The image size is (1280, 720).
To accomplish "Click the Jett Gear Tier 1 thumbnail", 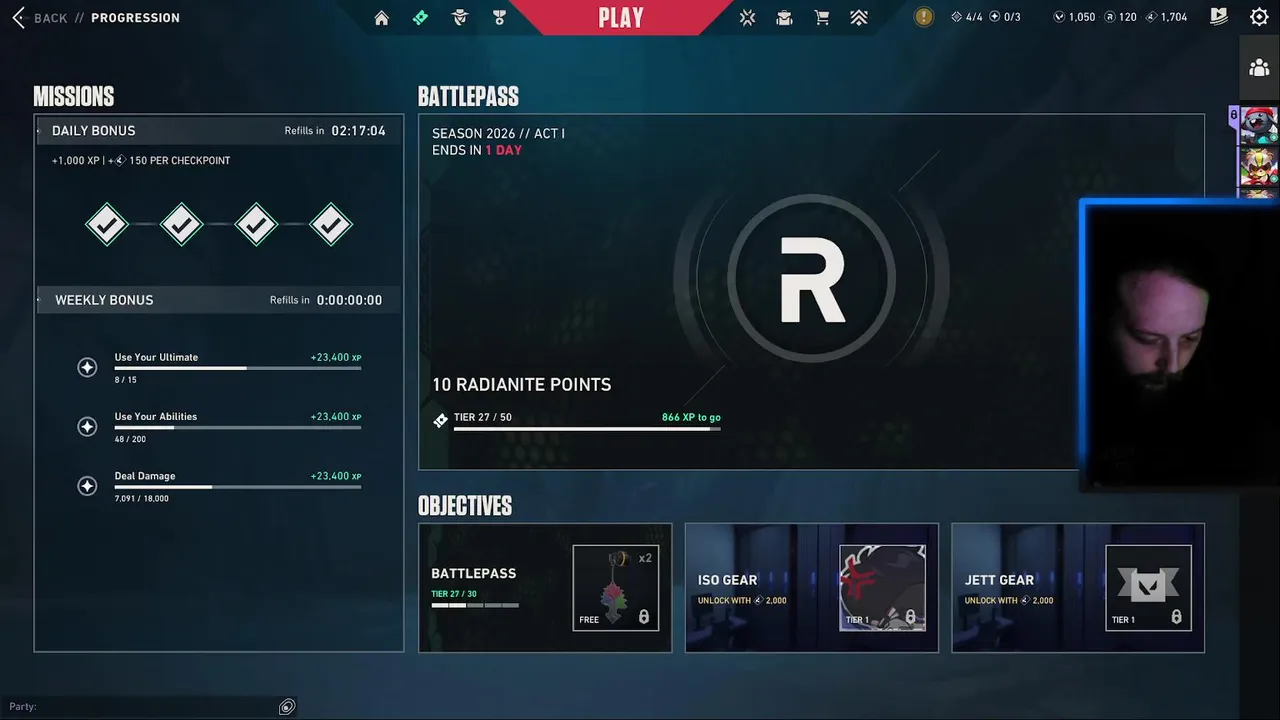I will pos(1148,588).
